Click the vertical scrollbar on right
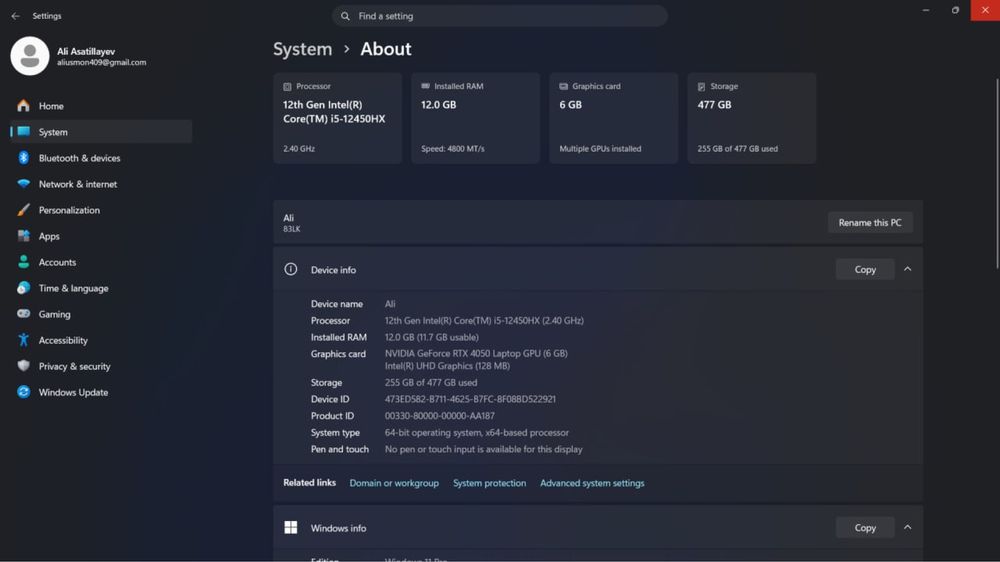1000x562 pixels. (997, 174)
